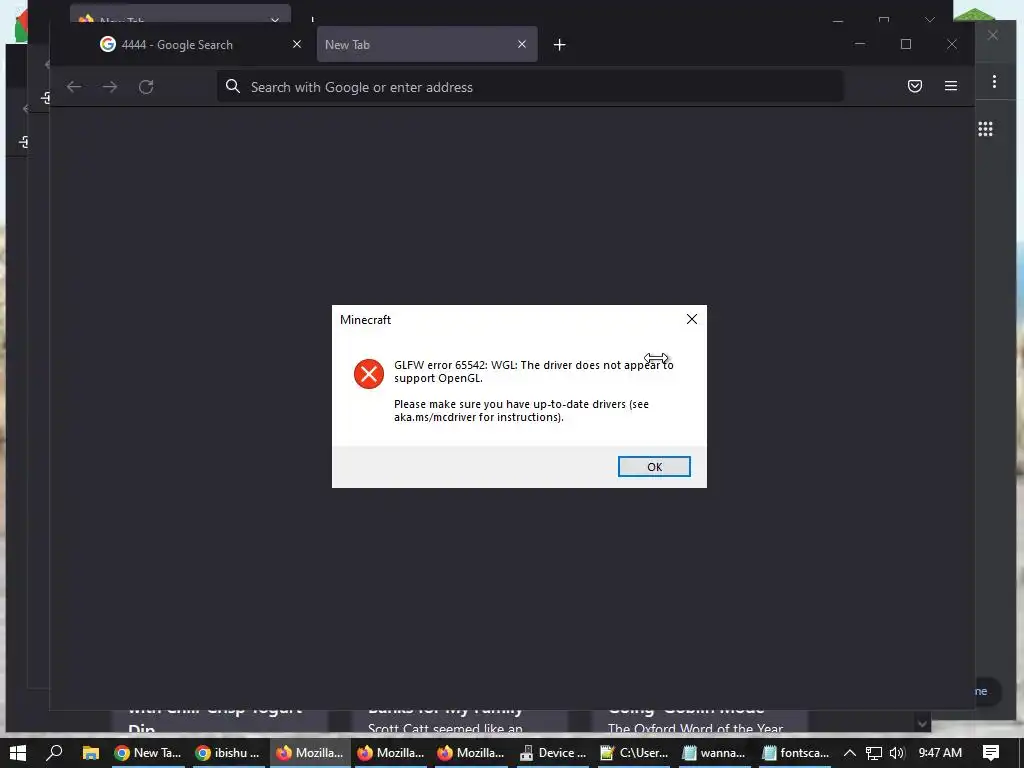This screenshot has height=768, width=1024.
Task: Open Chrome's three-dot menu behind Firefox
Action: pyautogui.click(x=994, y=82)
